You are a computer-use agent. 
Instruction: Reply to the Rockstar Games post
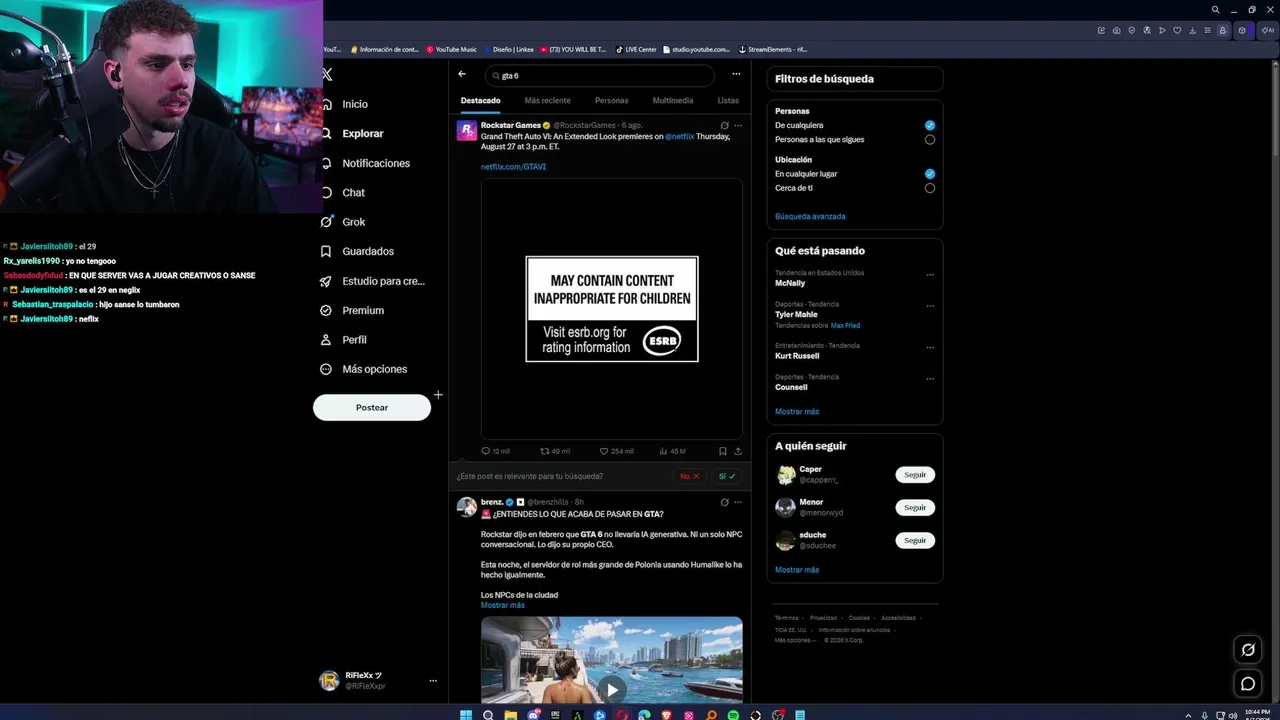(x=495, y=451)
